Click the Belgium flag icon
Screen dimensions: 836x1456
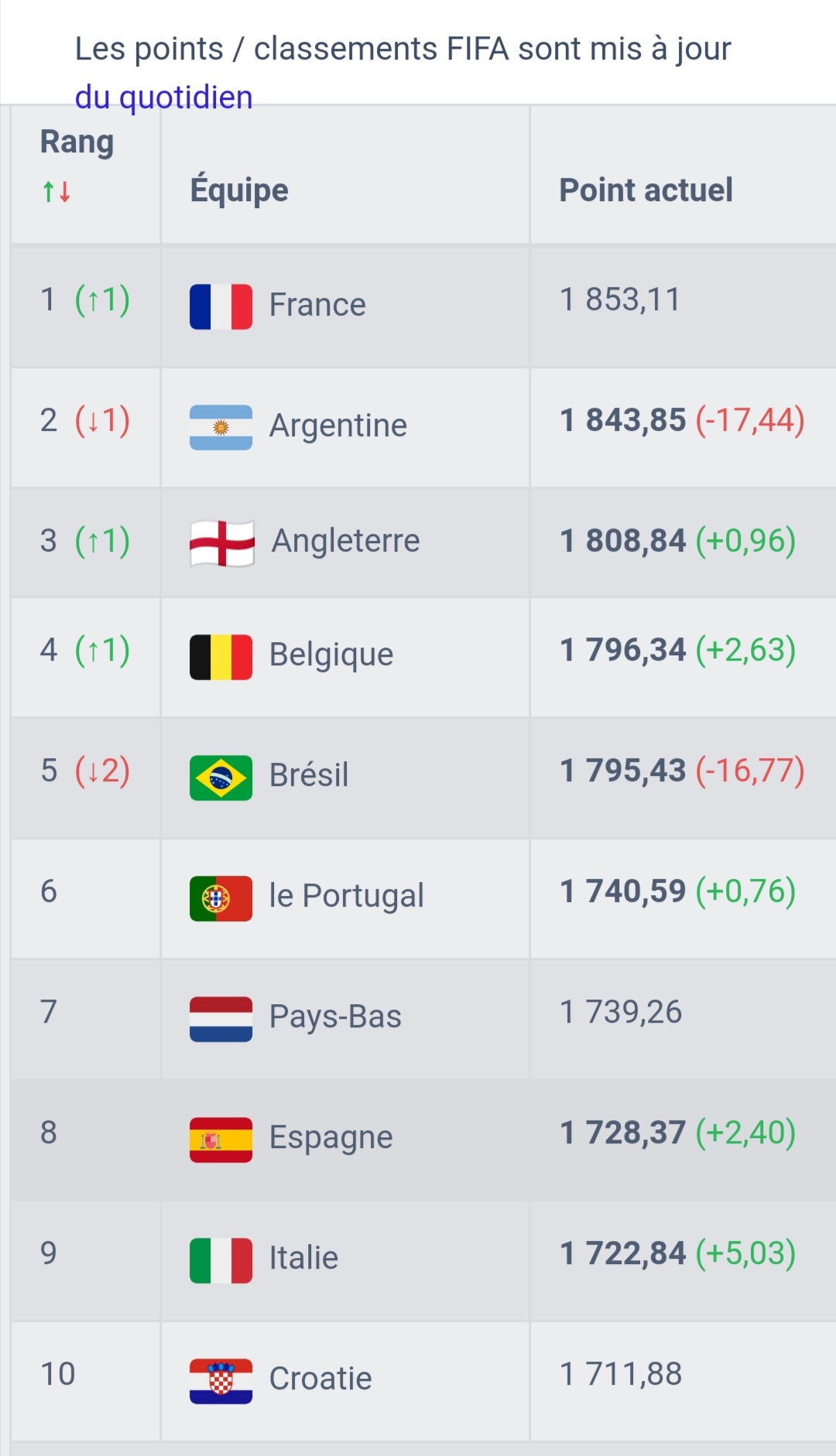[221, 657]
